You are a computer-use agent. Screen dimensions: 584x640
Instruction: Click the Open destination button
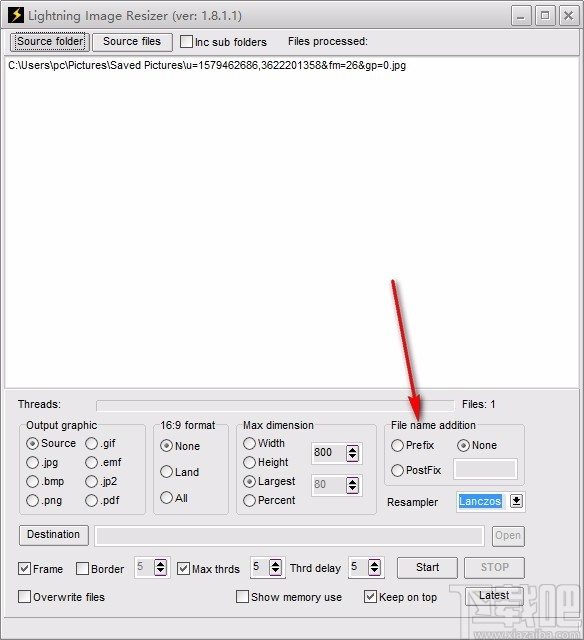tap(508, 536)
